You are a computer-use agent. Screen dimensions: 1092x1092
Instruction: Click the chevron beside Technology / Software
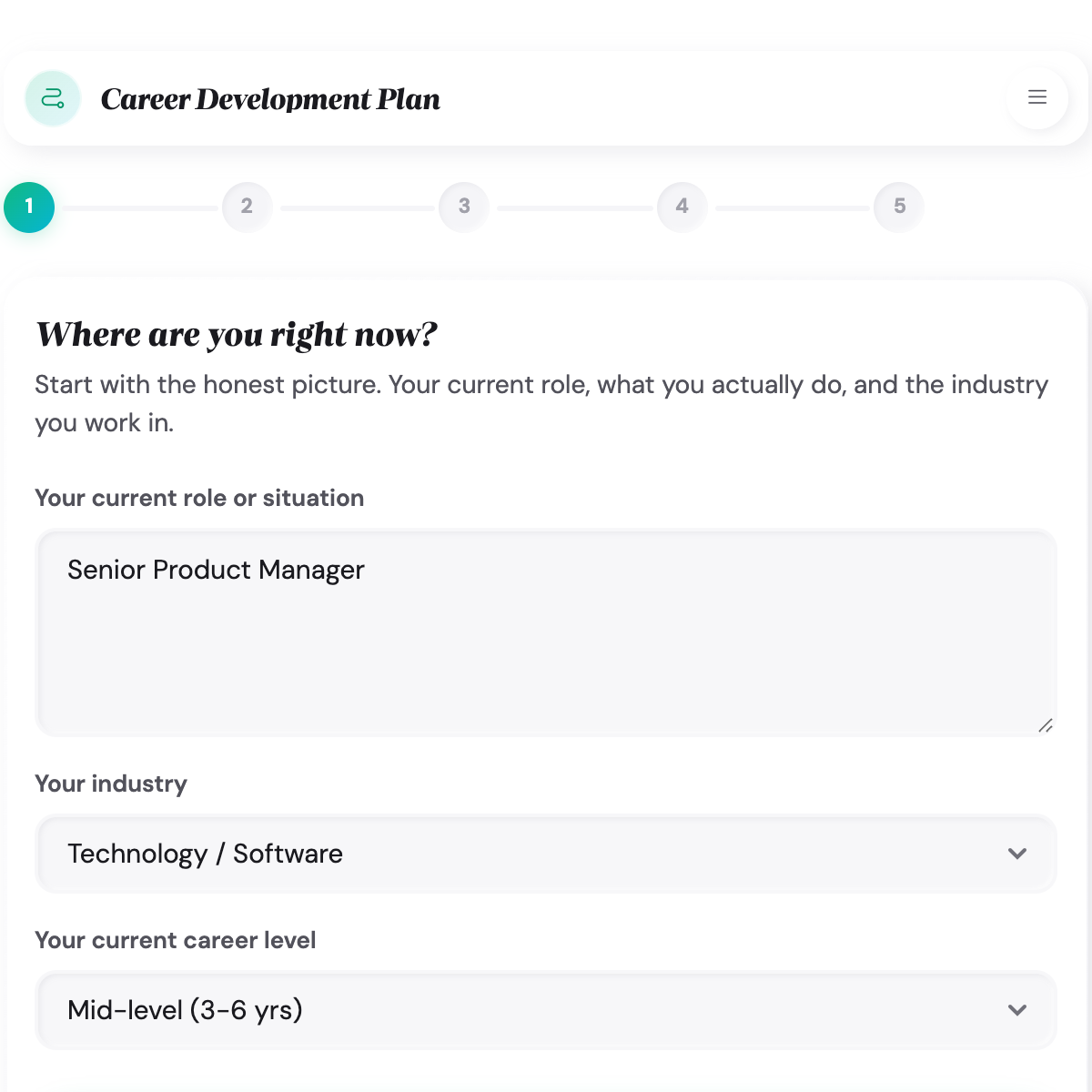1017,854
